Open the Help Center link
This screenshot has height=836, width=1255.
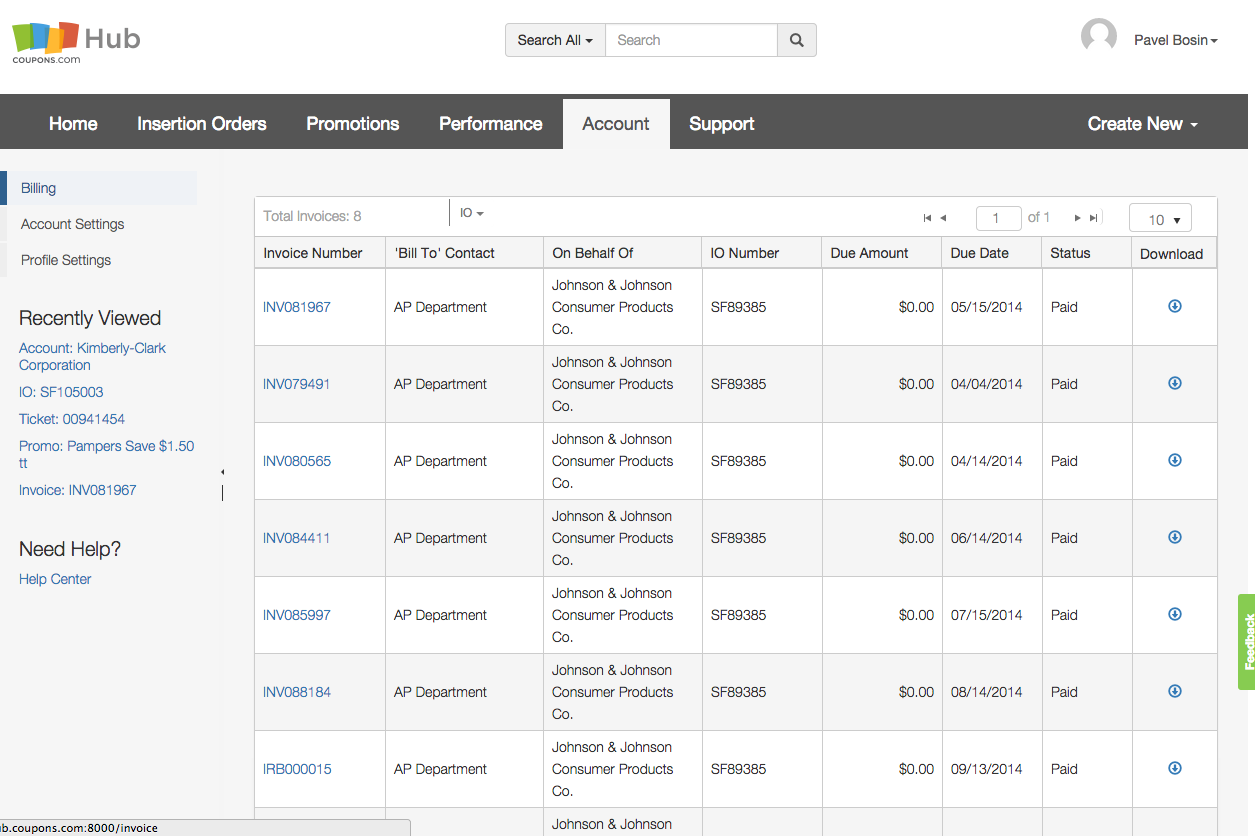click(55, 579)
